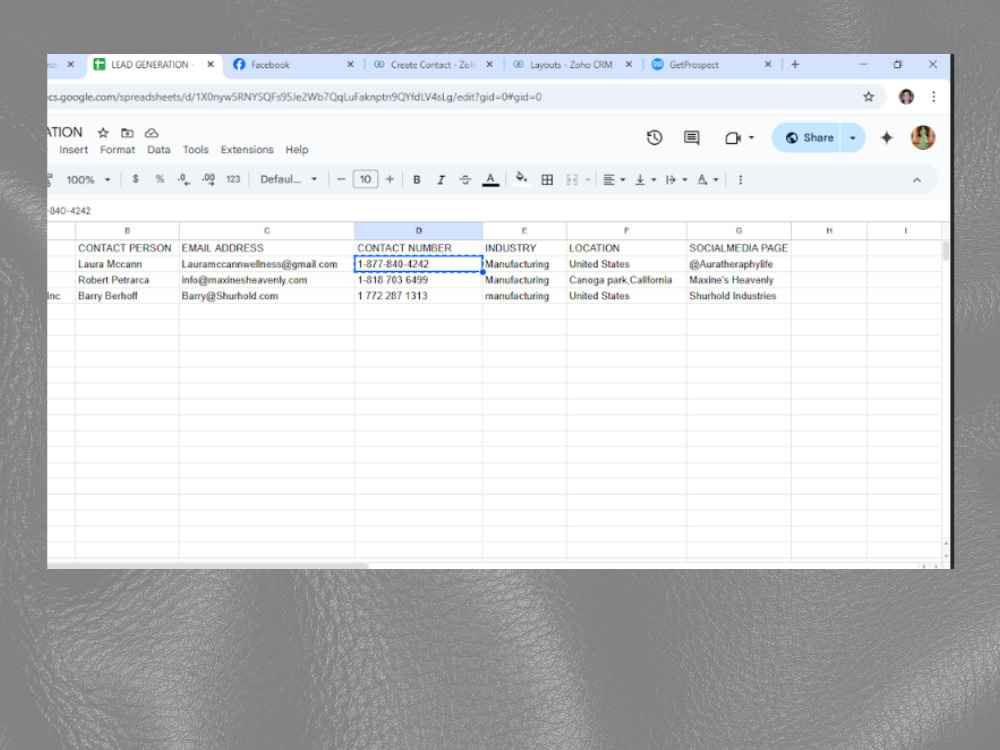Open vertical align dropdown
Screen dimensions: 1000x750
click(645, 180)
